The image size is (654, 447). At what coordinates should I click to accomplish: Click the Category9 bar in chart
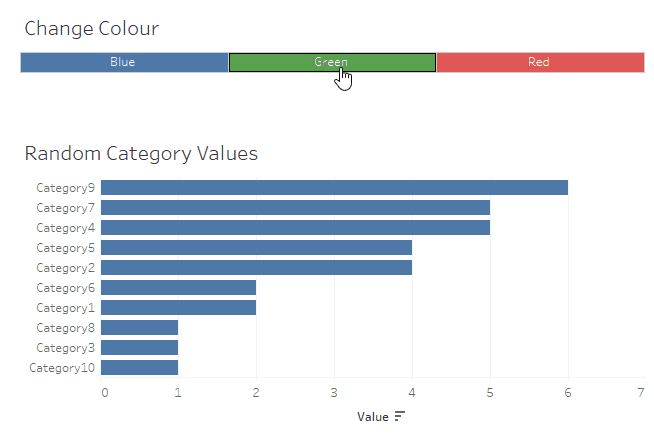334,188
